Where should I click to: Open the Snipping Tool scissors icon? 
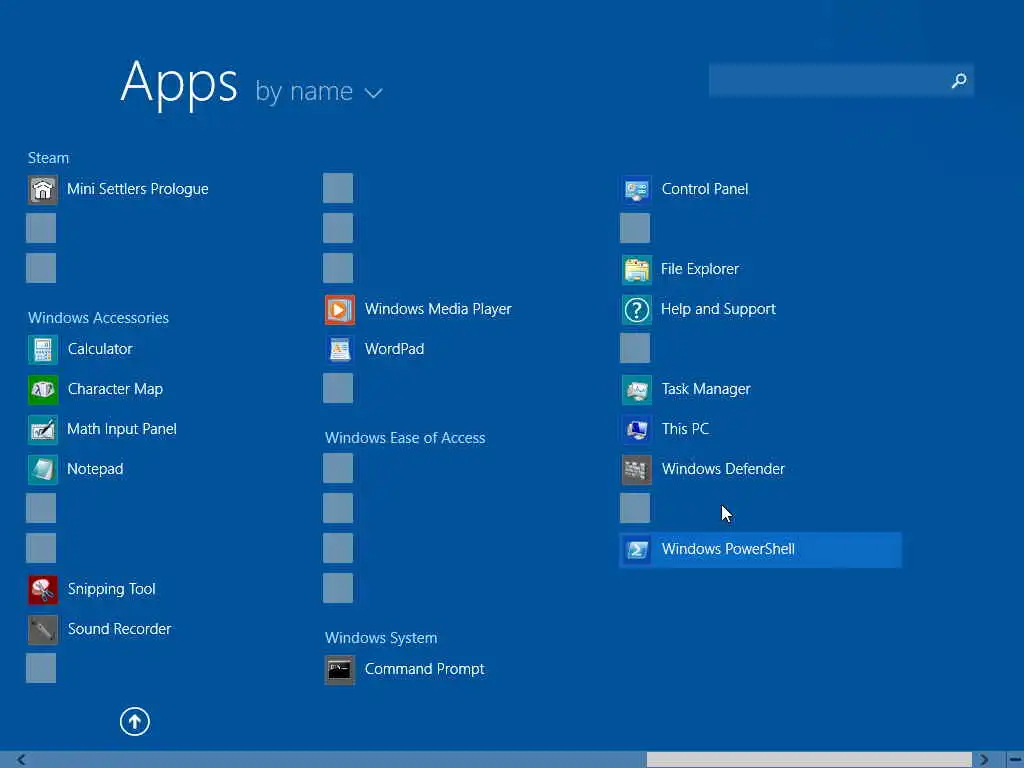point(42,589)
